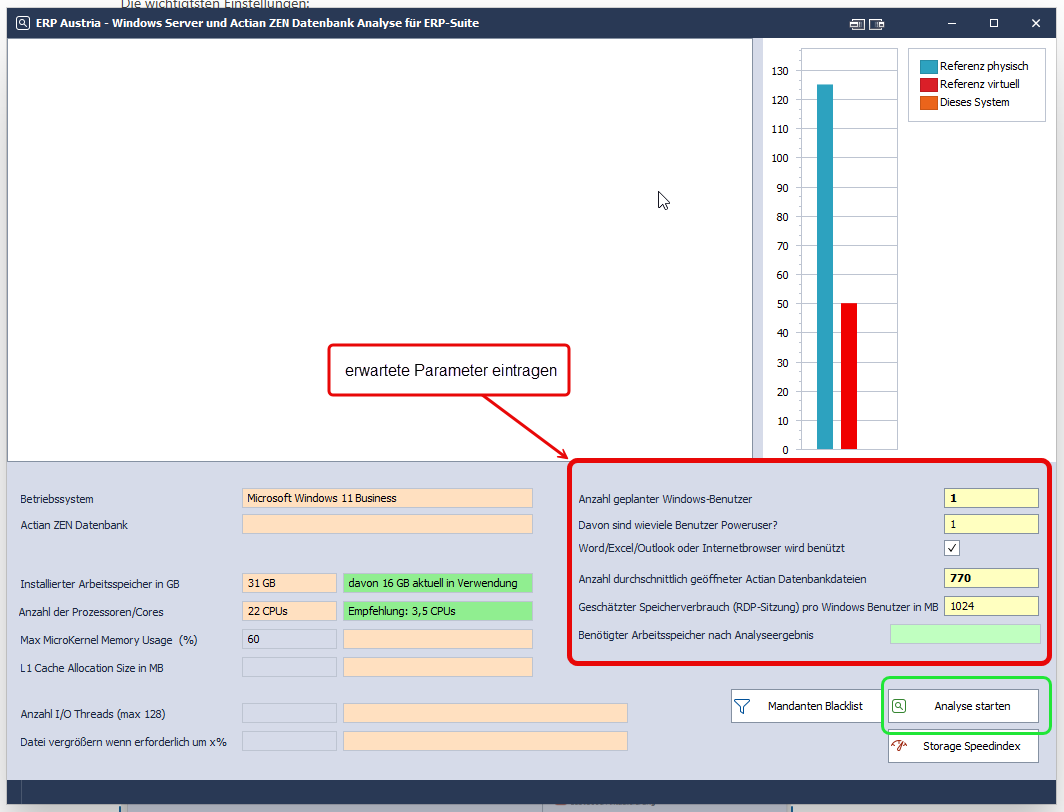The image size is (1064, 812).
Task: Click the funnel icon on Mandanten Blacklist
Action: [742, 706]
